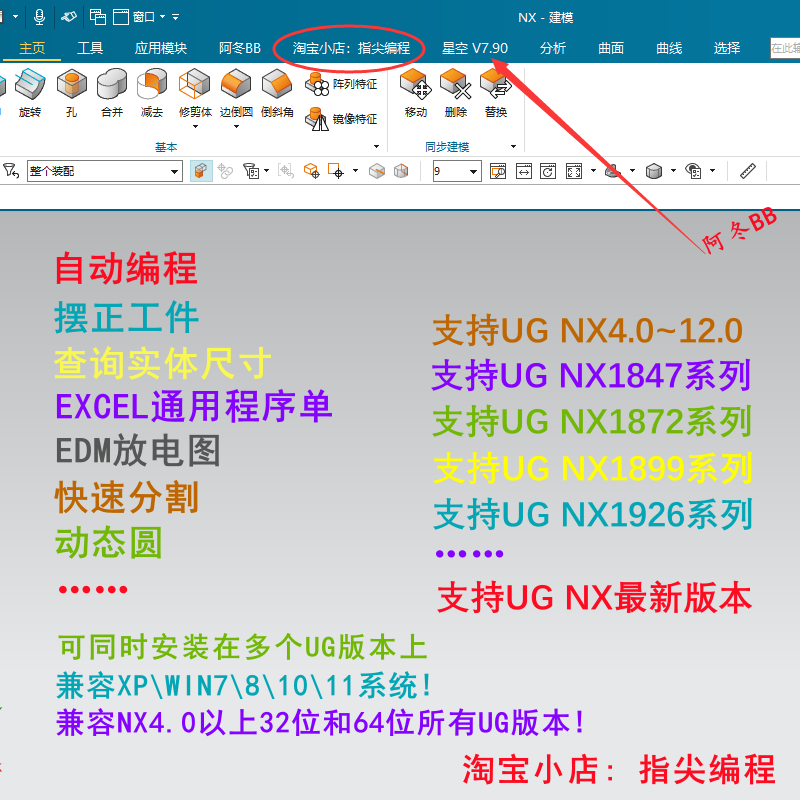Viewport: 800px width, 800px height.
Task: Toggle the highlighted orange cube selection button
Action: [x=201, y=171]
